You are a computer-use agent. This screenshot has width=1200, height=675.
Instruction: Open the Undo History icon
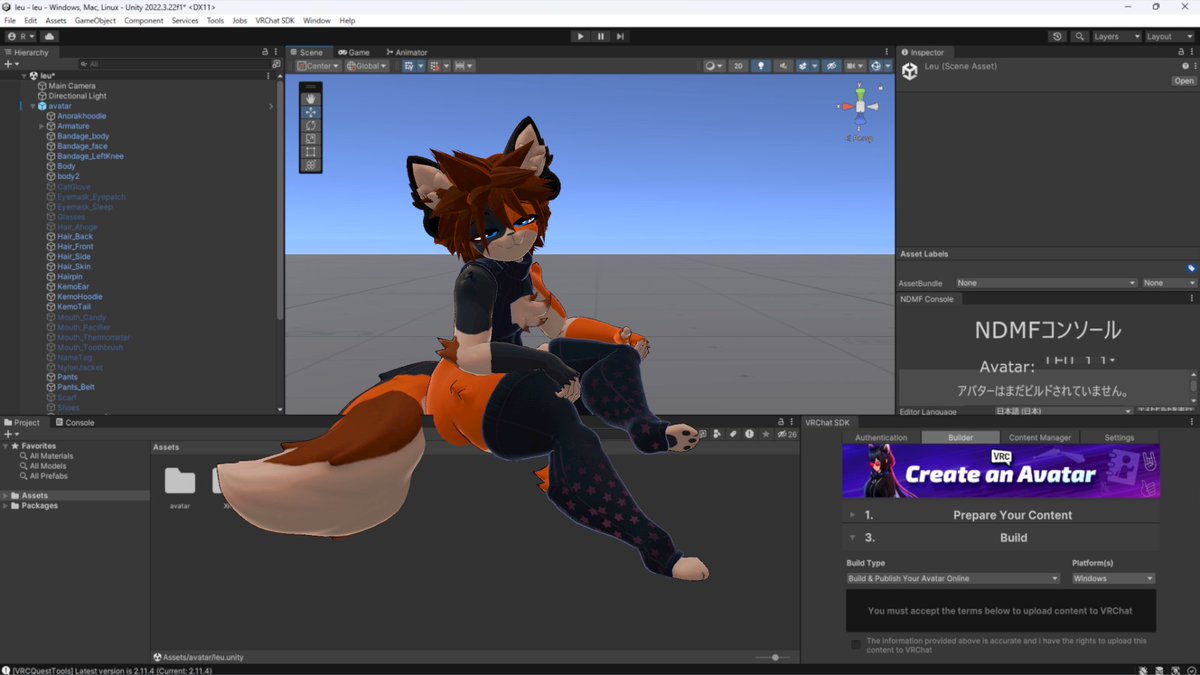pyautogui.click(x=1058, y=36)
